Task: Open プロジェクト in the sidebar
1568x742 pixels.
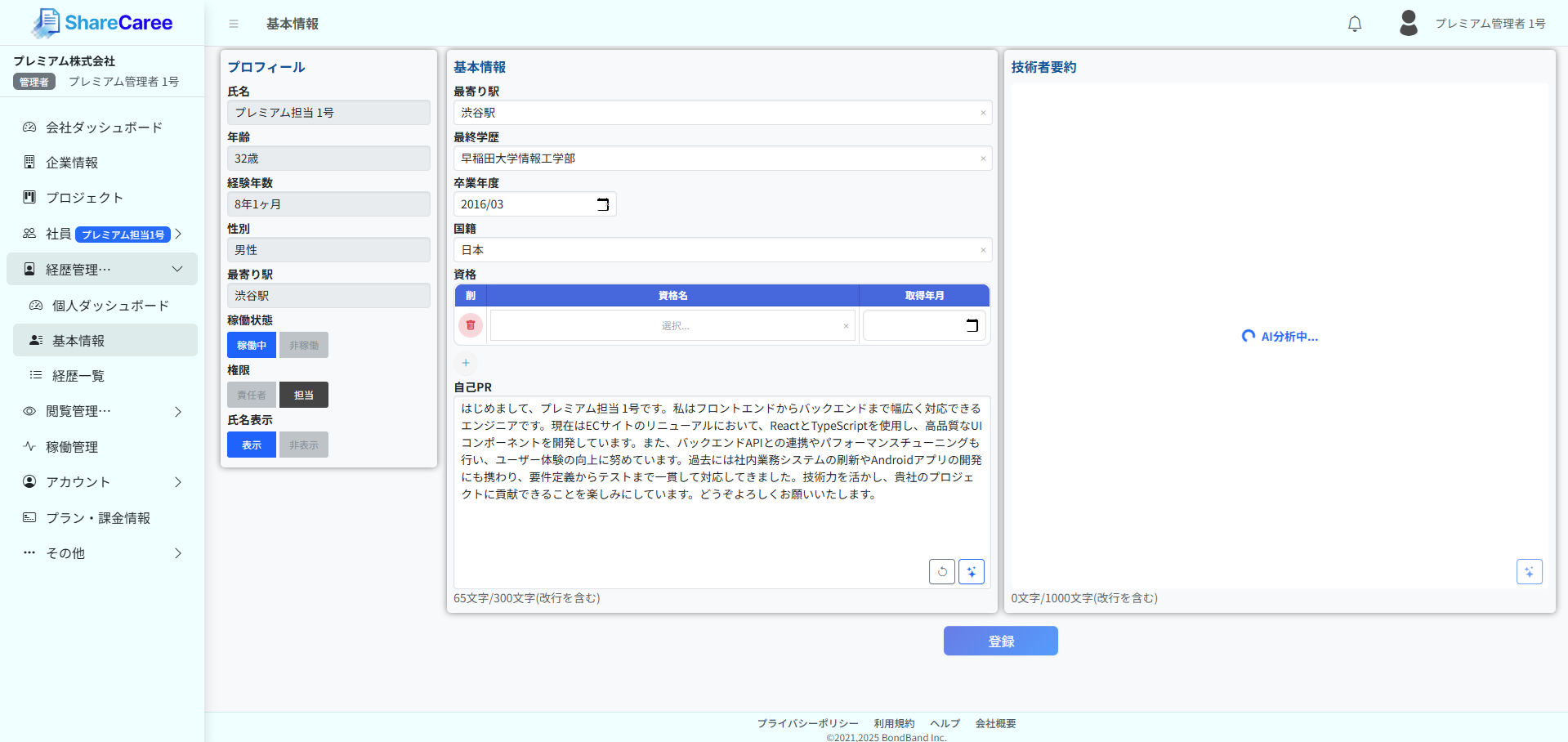Action: point(102,198)
